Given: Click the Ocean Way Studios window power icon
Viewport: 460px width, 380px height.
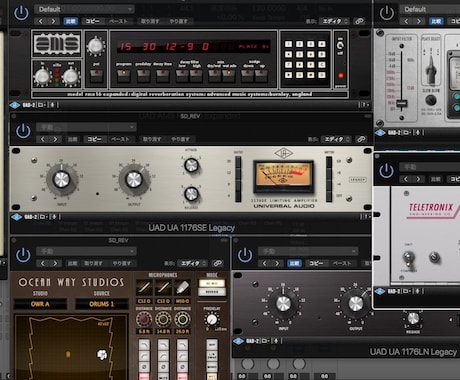Looking at the screenshot, I should (23, 255).
